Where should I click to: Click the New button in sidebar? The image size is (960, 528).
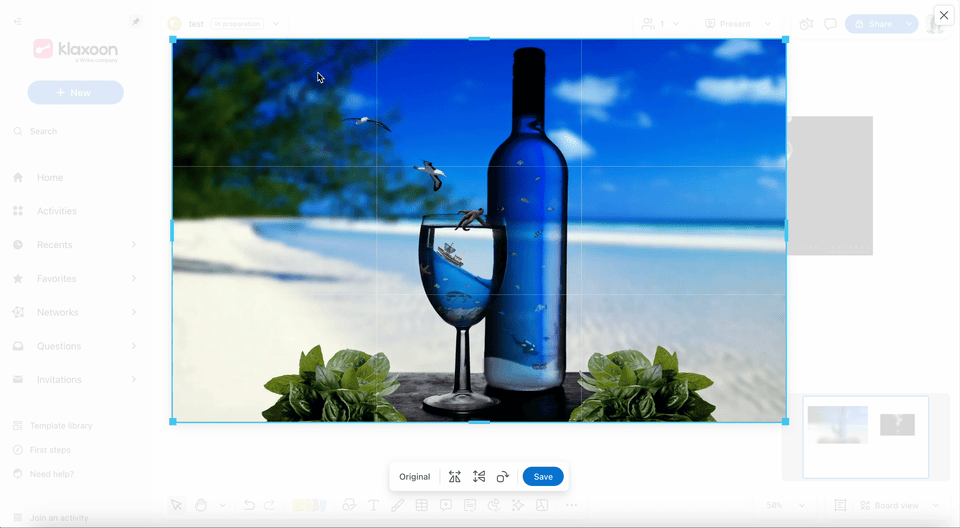point(75,92)
